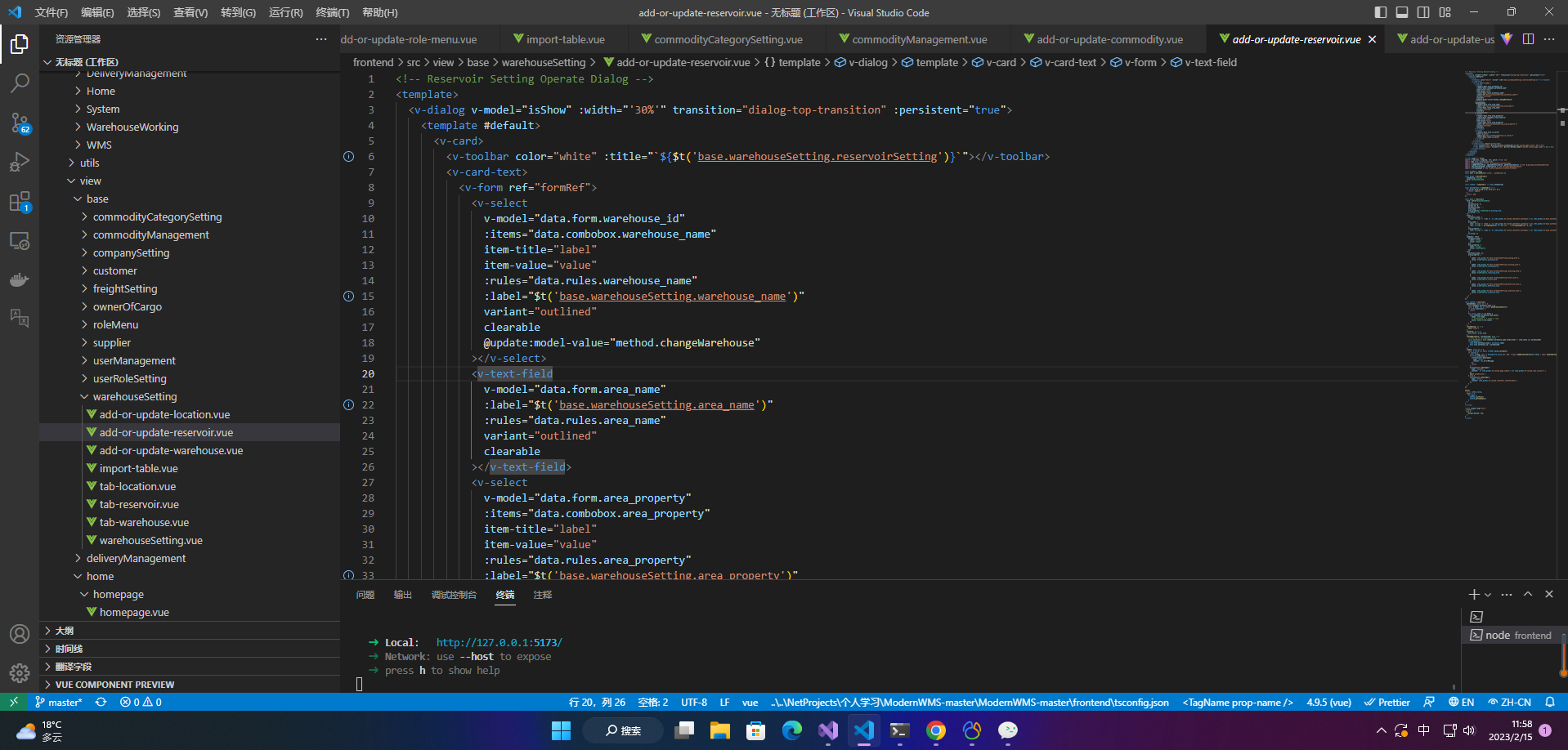The image size is (1568, 750).
Task: Click the remote window indicator in status bar
Action: click(x=14, y=702)
